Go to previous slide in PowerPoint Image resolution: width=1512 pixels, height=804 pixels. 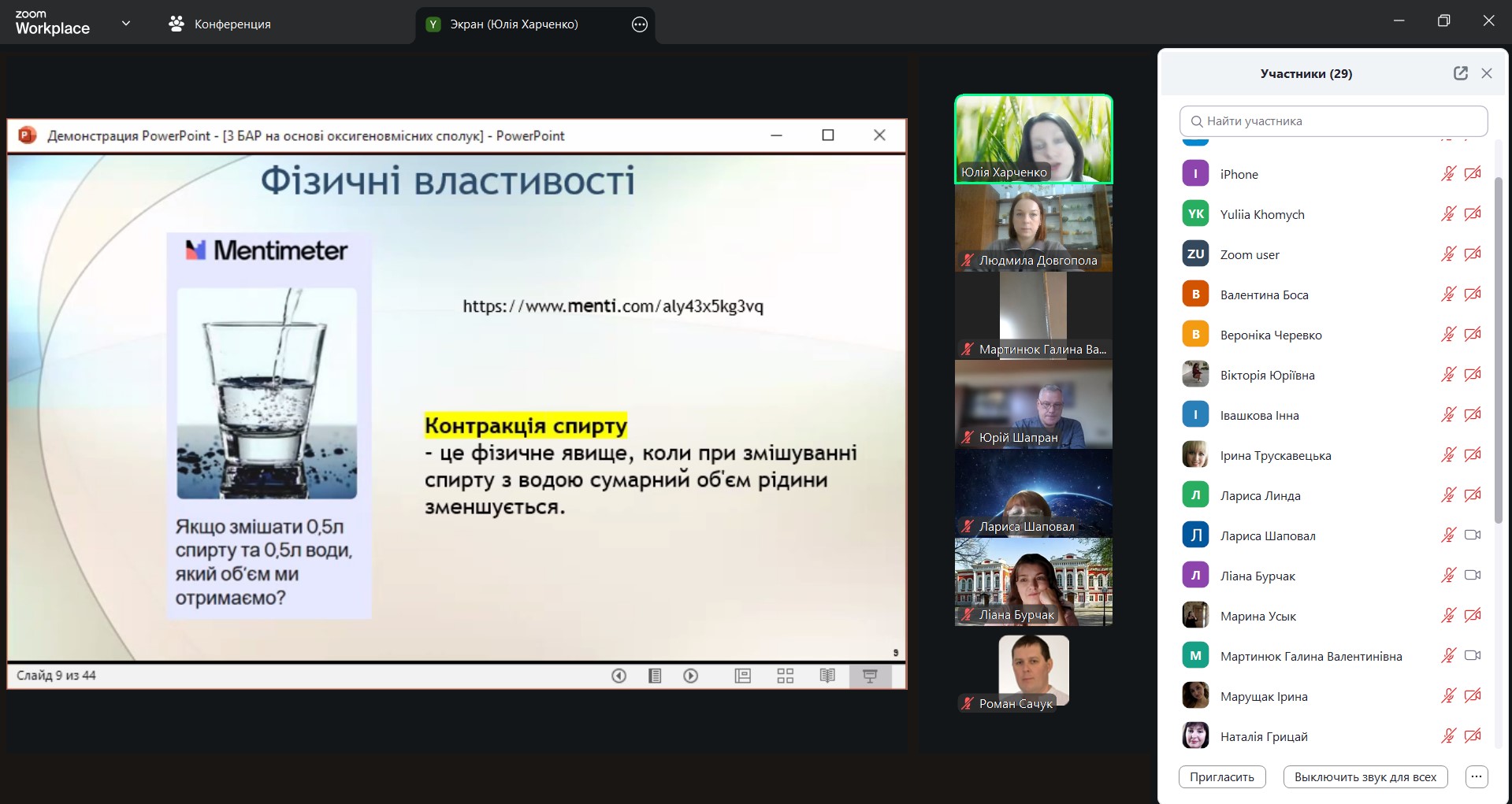pyautogui.click(x=619, y=676)
